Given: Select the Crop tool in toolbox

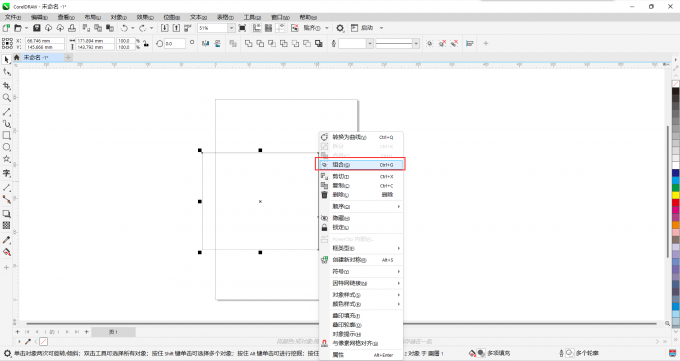Looking at the screenshot, I should pyautogui.click(x=7, y=85).
